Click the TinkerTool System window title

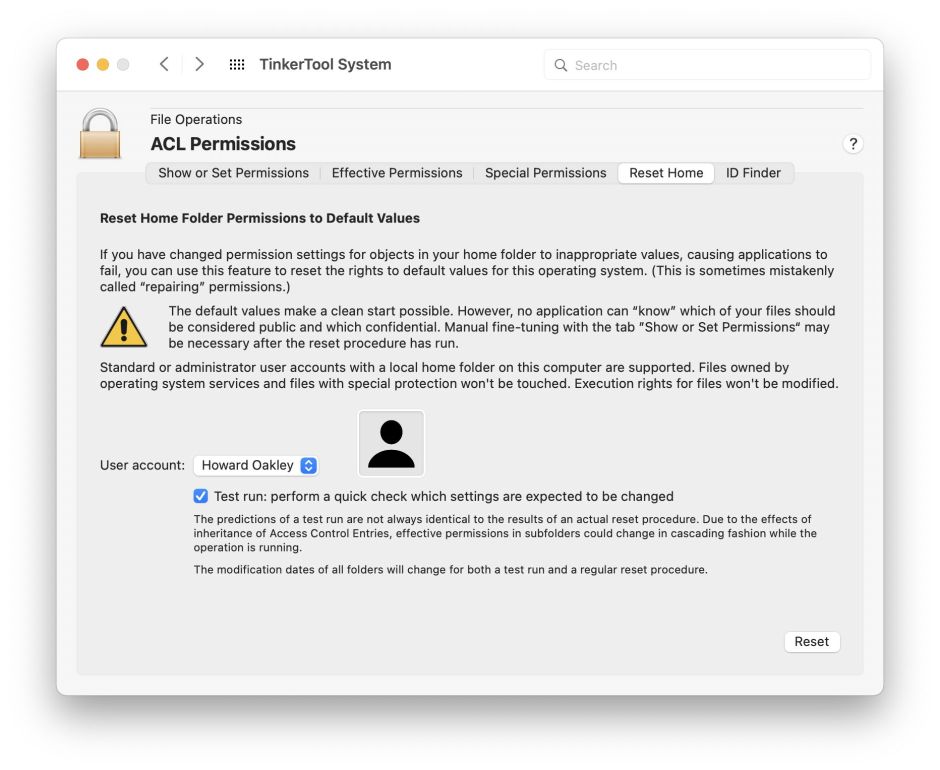click(325, 65)
